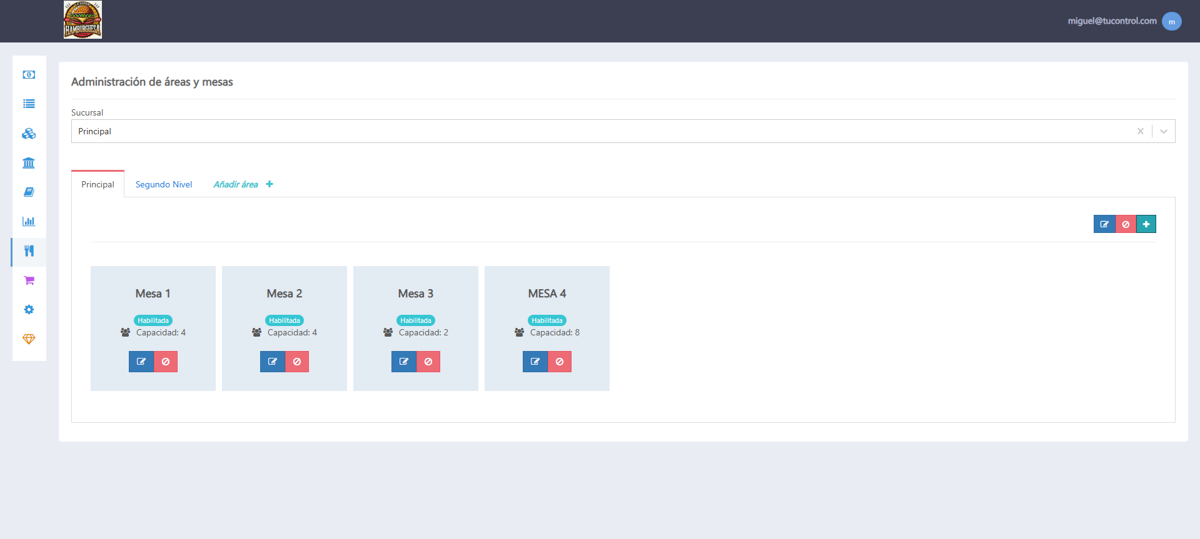
Task: Disable the current area with red button
Action: click(1125, 224)
